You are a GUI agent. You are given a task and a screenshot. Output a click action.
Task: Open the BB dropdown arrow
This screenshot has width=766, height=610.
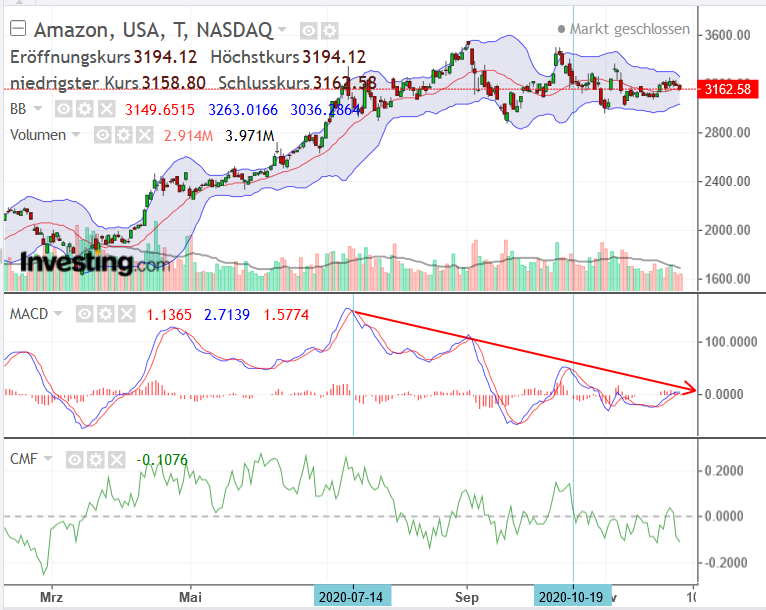[x=38, y=108]
